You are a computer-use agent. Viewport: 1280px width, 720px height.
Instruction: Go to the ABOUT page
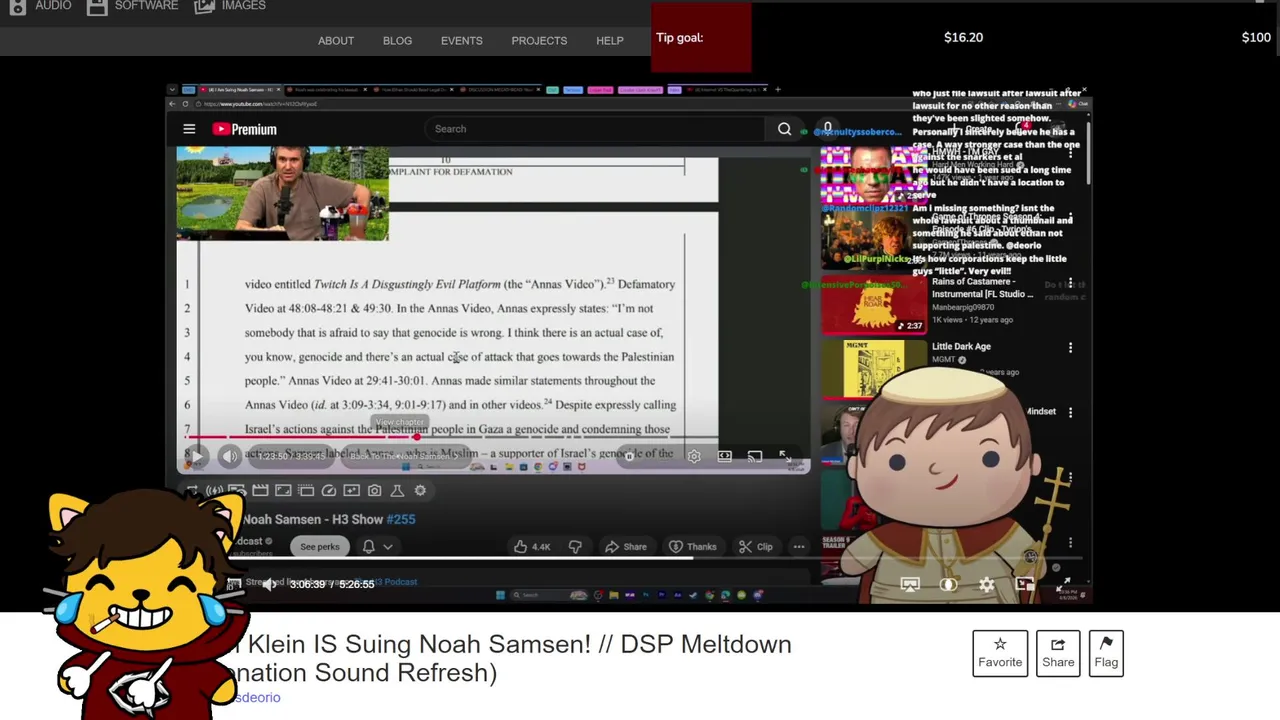(336, 41)
